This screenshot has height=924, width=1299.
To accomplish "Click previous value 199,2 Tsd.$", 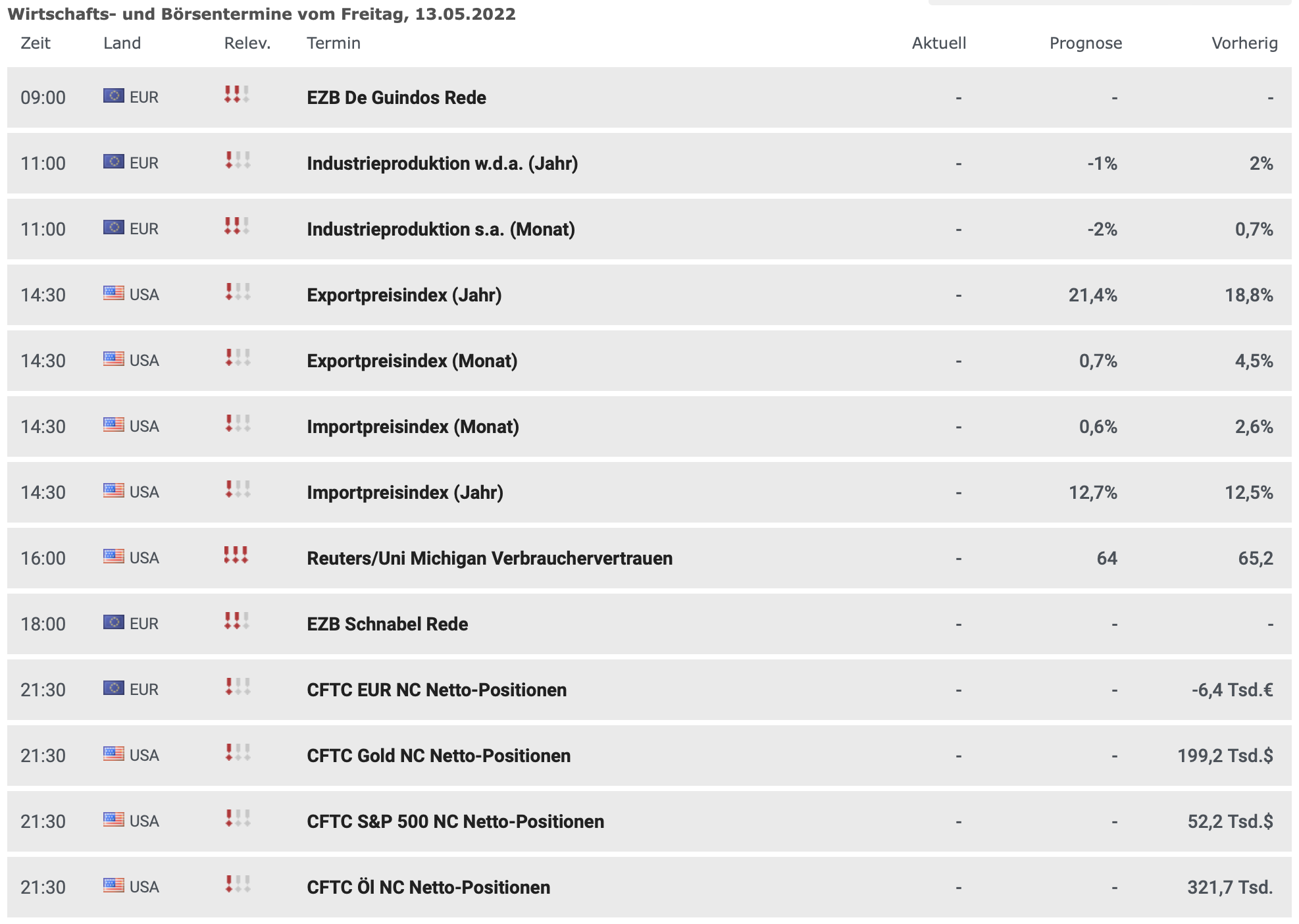I will click(x=1225, y=756).
